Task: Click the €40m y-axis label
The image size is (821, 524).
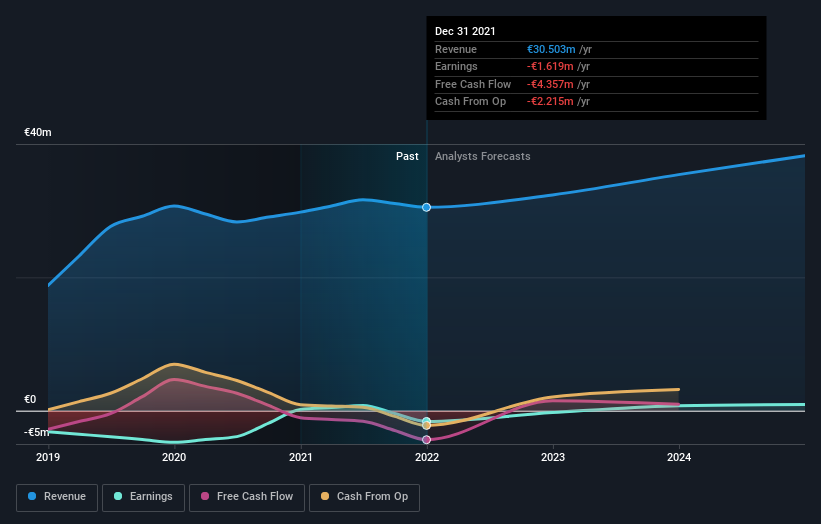Action: pos(38,132)
